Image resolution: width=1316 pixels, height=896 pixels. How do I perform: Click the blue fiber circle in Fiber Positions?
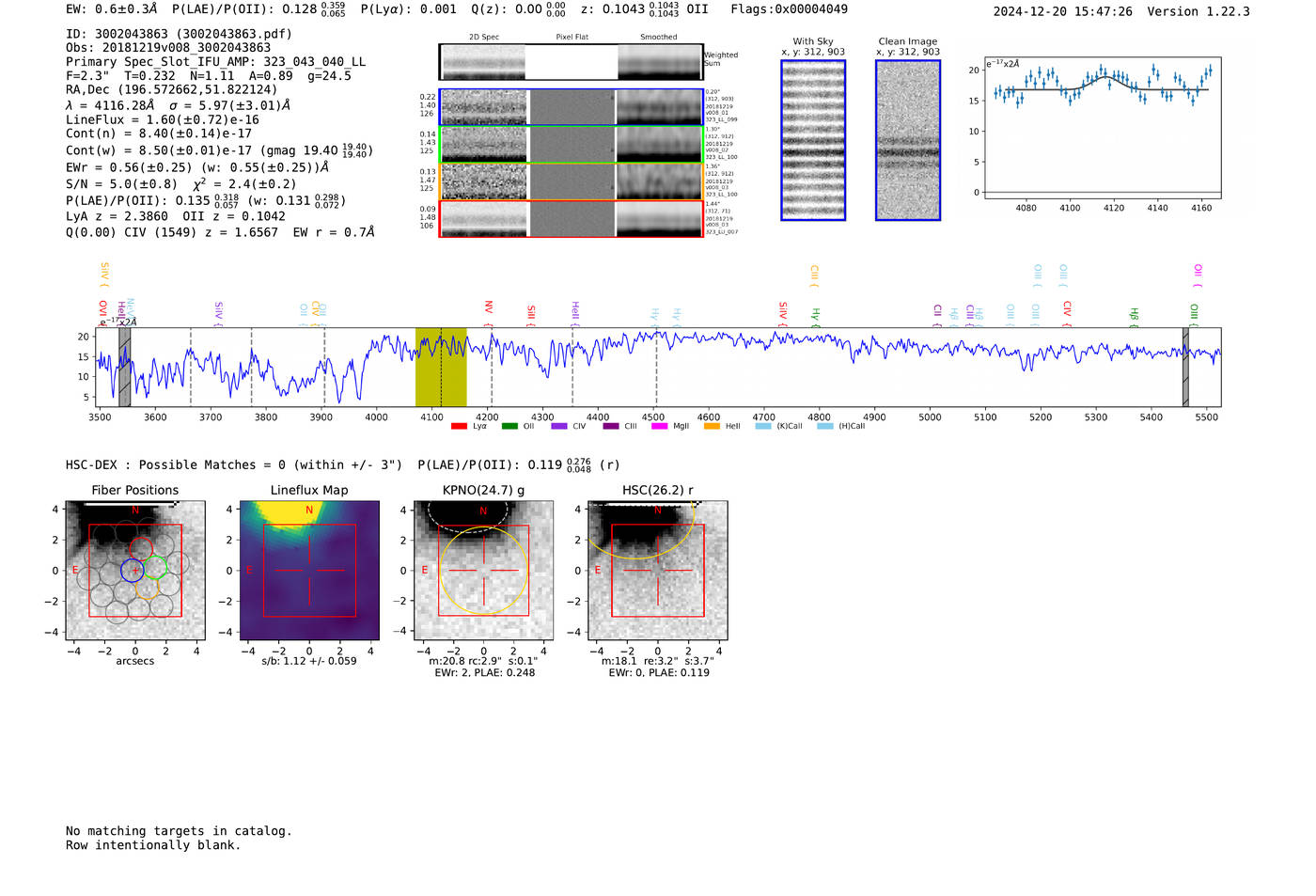coord(133,570)
